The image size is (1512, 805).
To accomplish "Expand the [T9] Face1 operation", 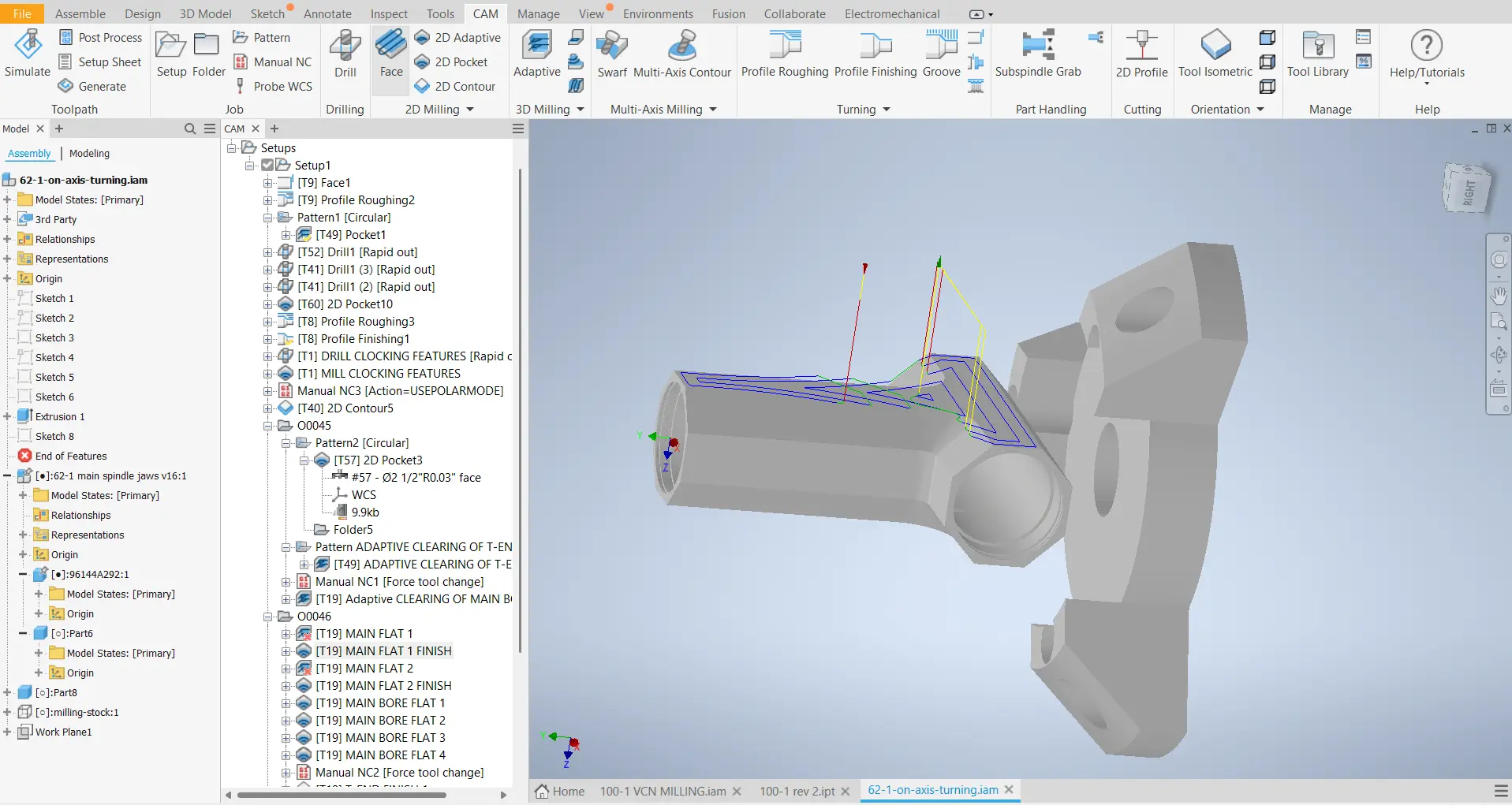I will (x=268, y=182).
